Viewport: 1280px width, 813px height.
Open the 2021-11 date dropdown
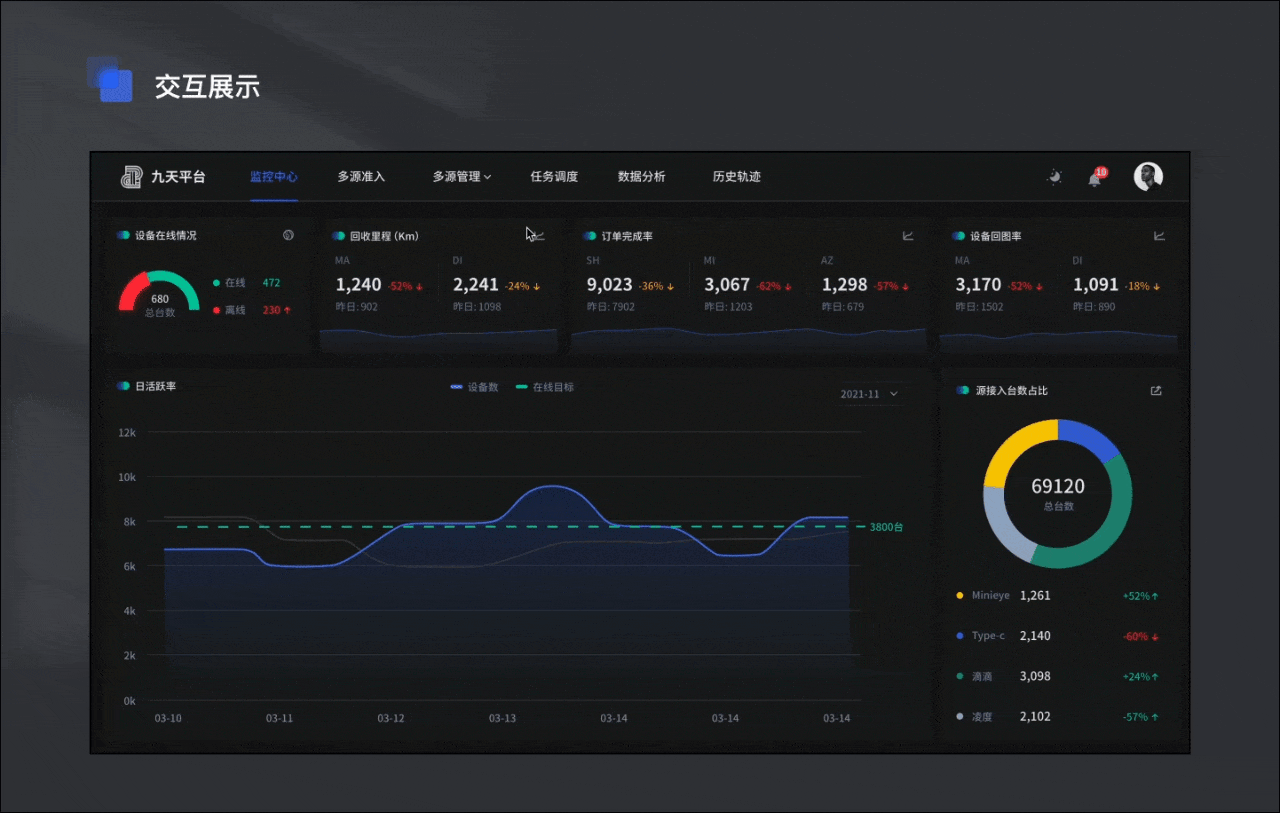click(870, 394)
